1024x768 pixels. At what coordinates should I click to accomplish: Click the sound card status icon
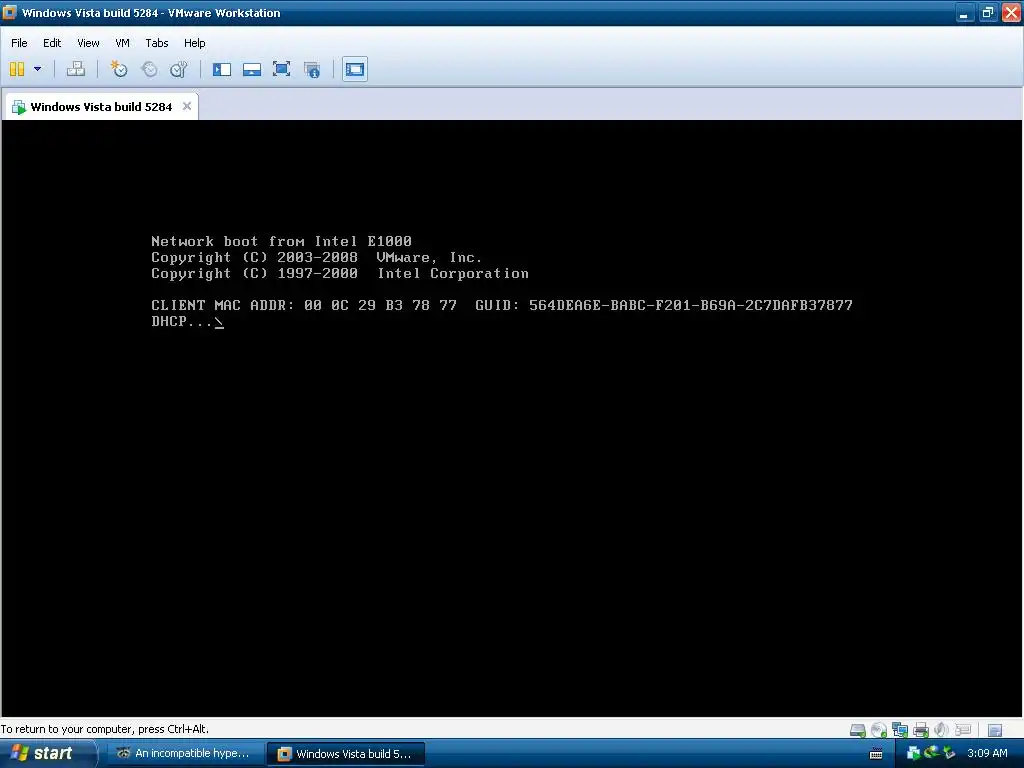pyautogui.click(x=941, y=730)
